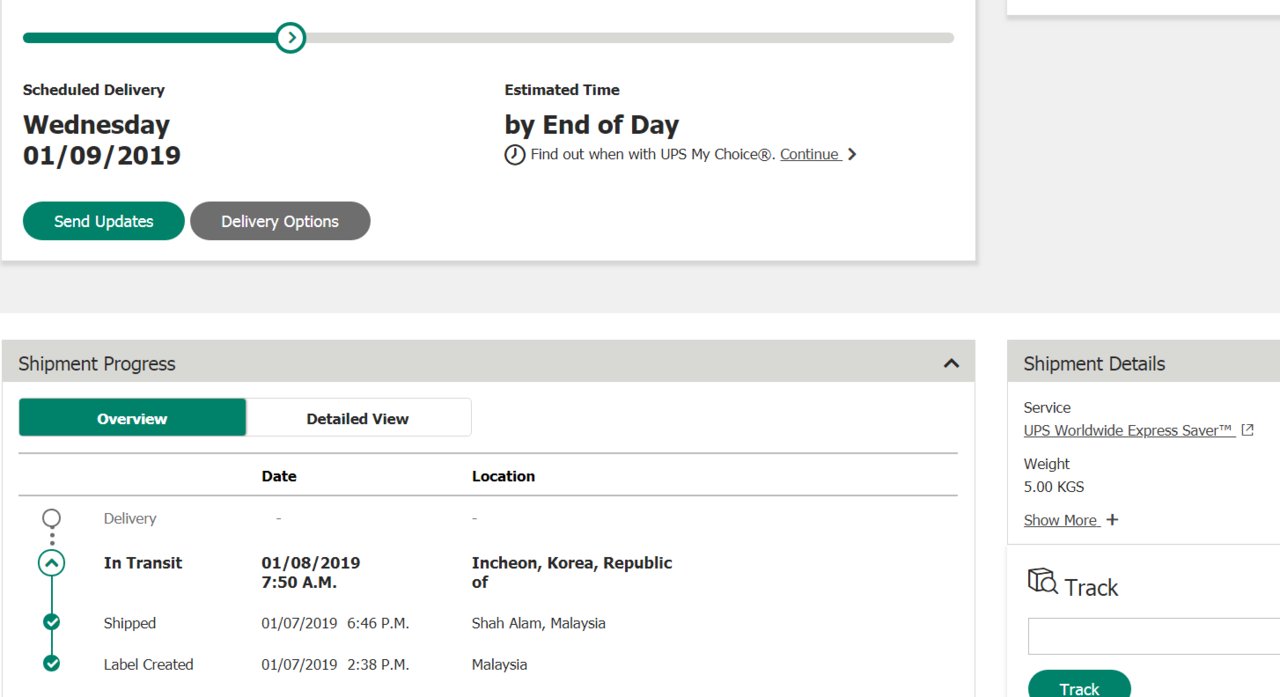Click the empty Delivery status circle

[x=52, y=518]
